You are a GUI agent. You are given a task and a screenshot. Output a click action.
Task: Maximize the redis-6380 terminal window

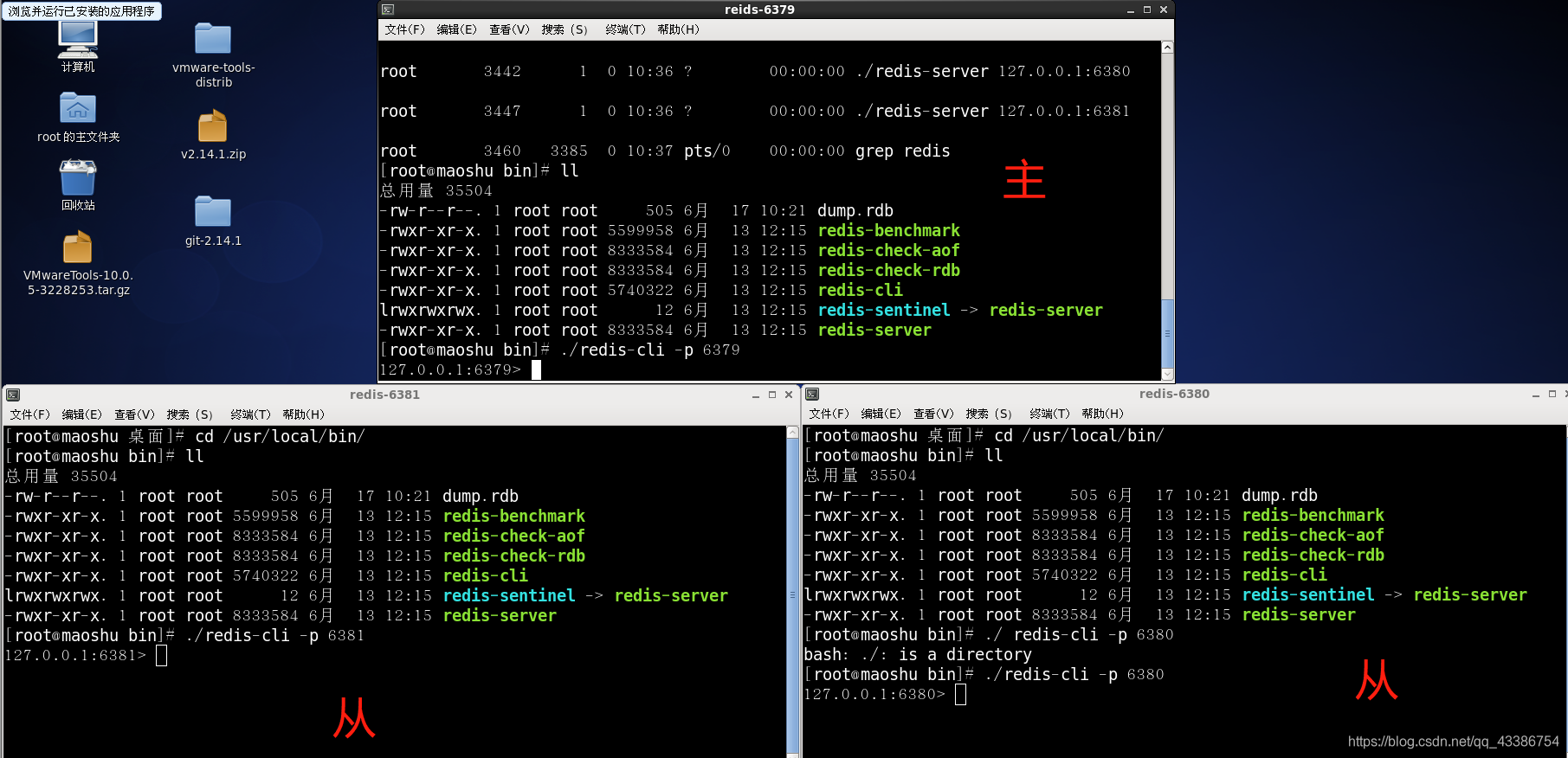(x=1552, y=394)
